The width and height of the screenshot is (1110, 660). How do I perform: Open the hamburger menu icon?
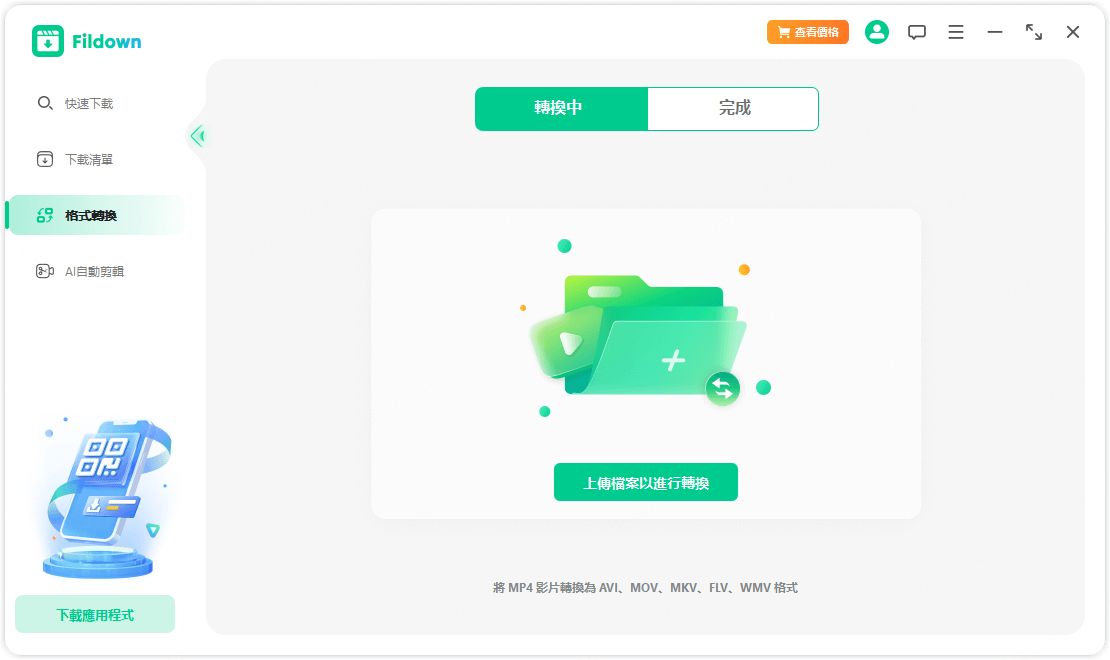click(956, 33)
